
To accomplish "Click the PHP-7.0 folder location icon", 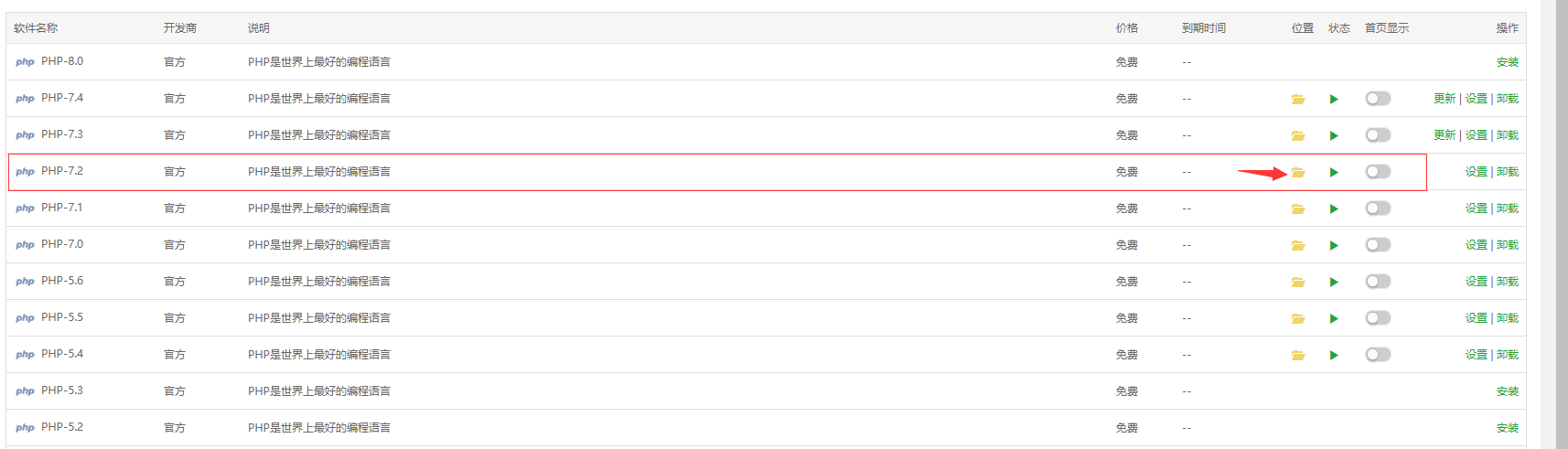I will (1297, 245).
